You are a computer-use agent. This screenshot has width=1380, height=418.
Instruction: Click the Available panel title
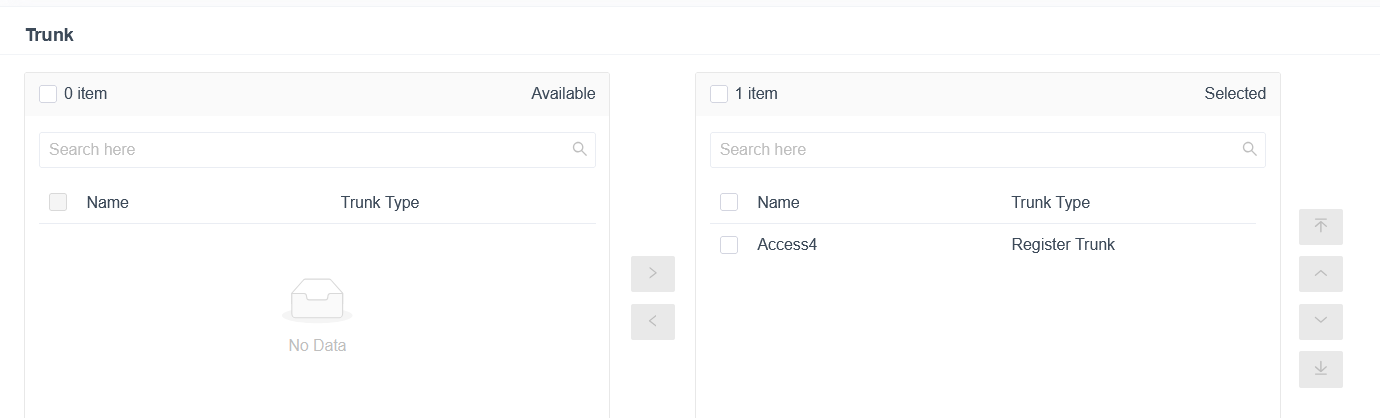pyautogui.click(x=563, y=94)
